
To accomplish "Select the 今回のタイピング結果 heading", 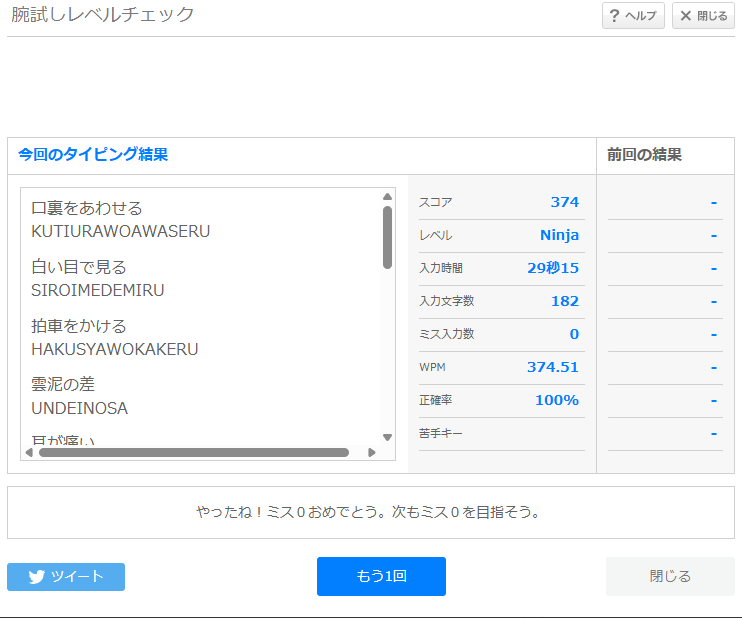I will (93, 155).
